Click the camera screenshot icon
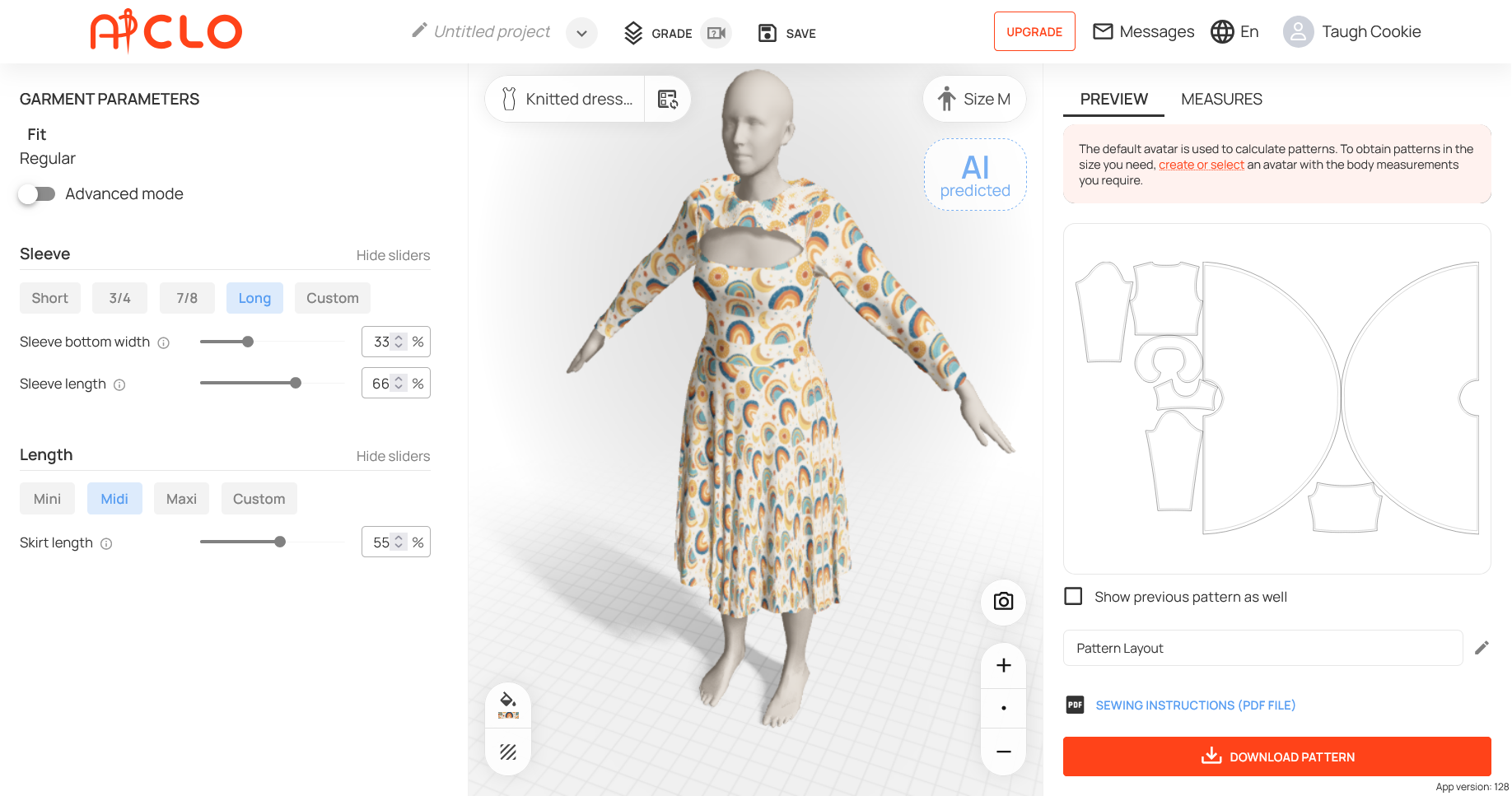1512x796 pixels. tap(1003, 601)
